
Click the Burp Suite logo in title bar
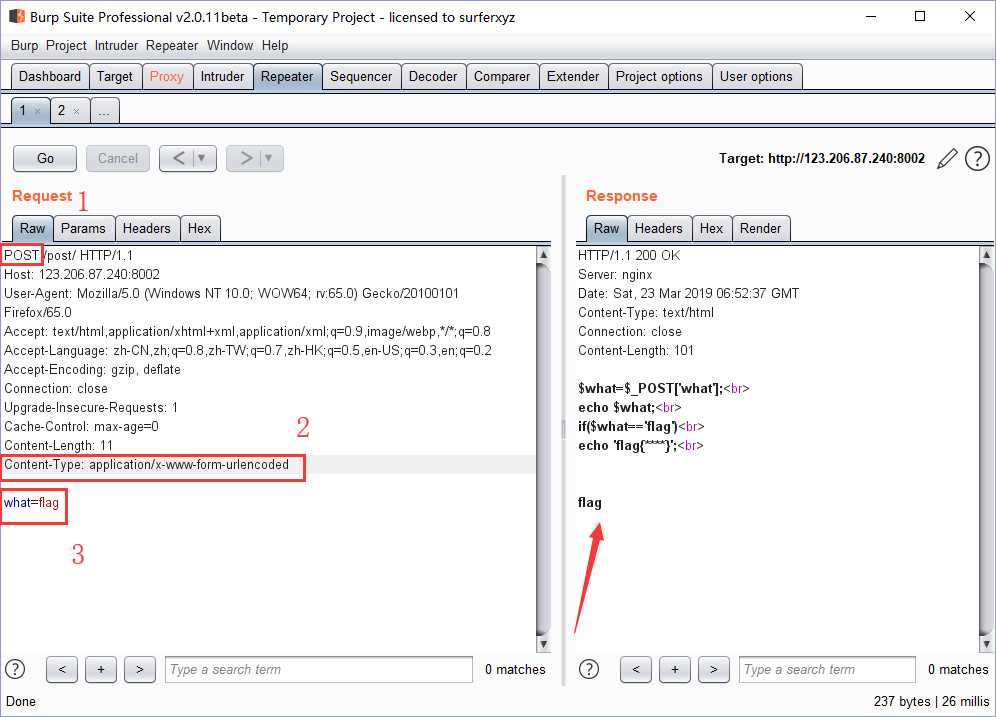tap(17, 16)
